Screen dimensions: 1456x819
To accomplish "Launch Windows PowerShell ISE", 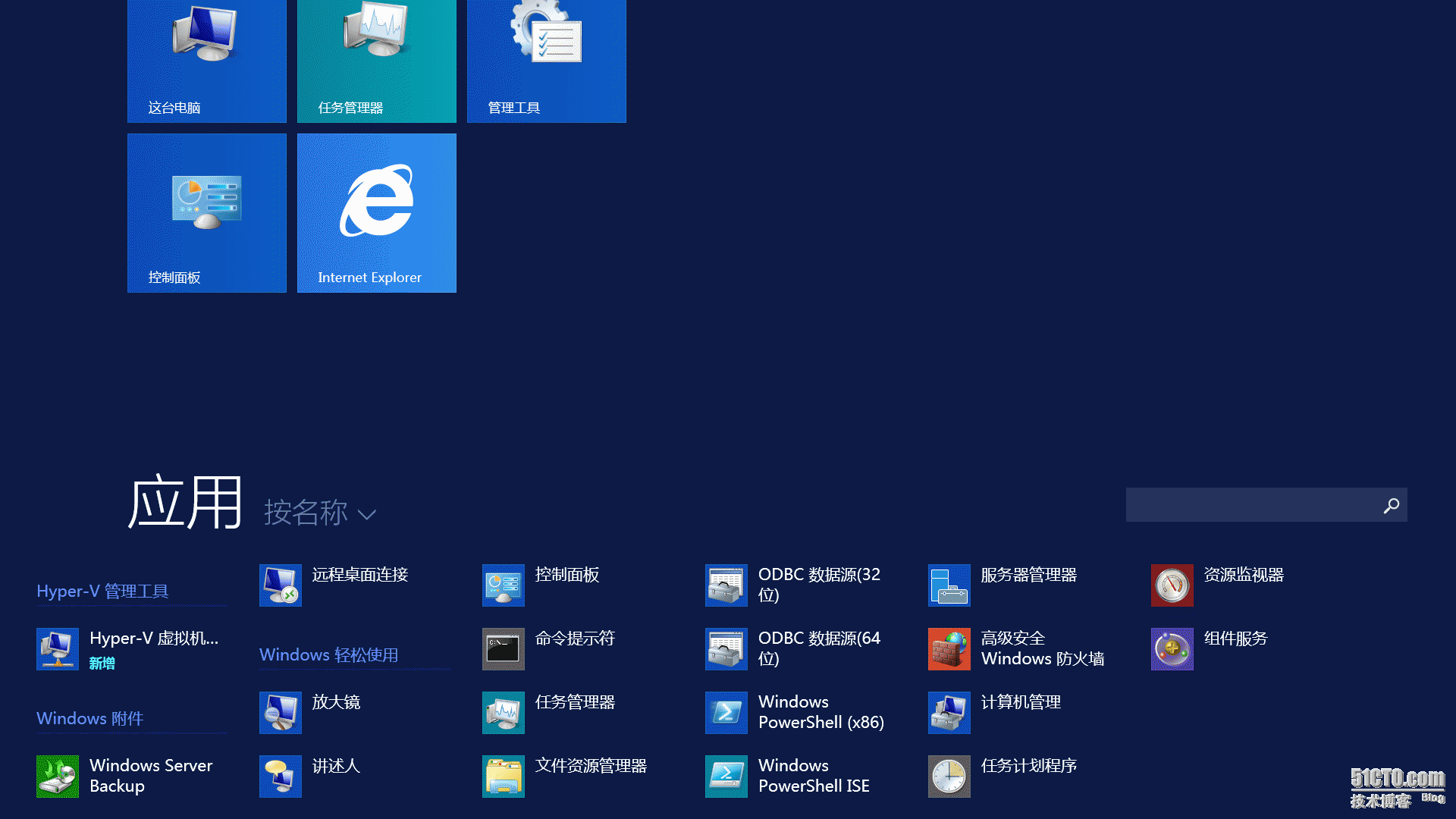I will pos(788,776).
